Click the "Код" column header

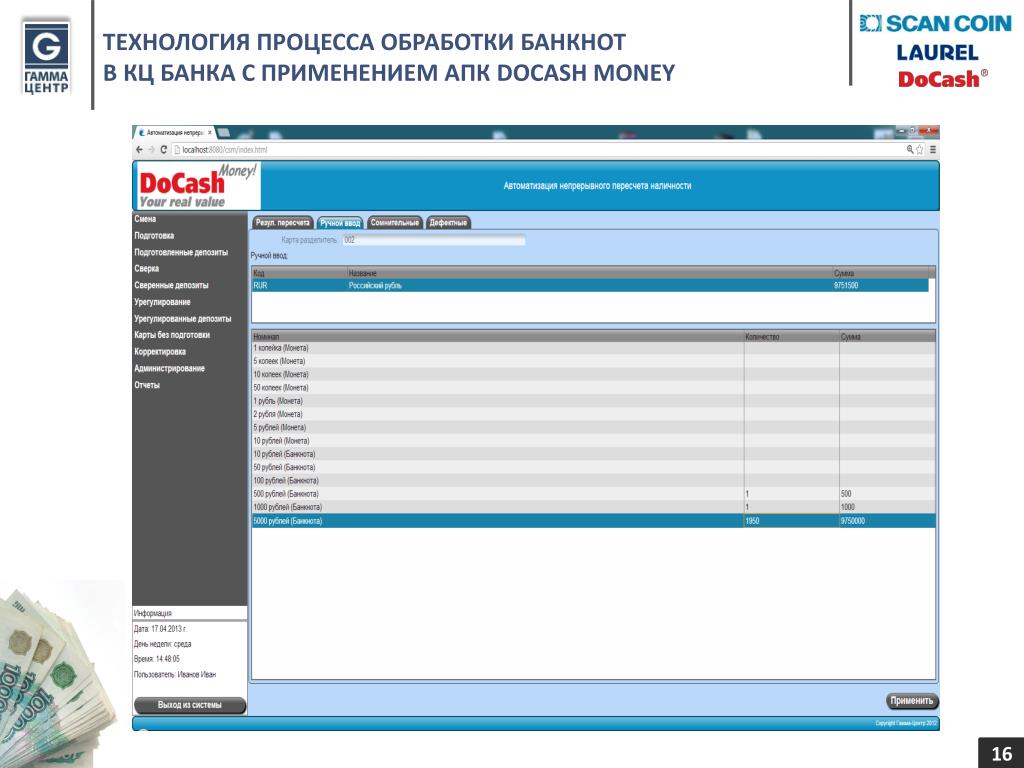click(x=300, y=273)
